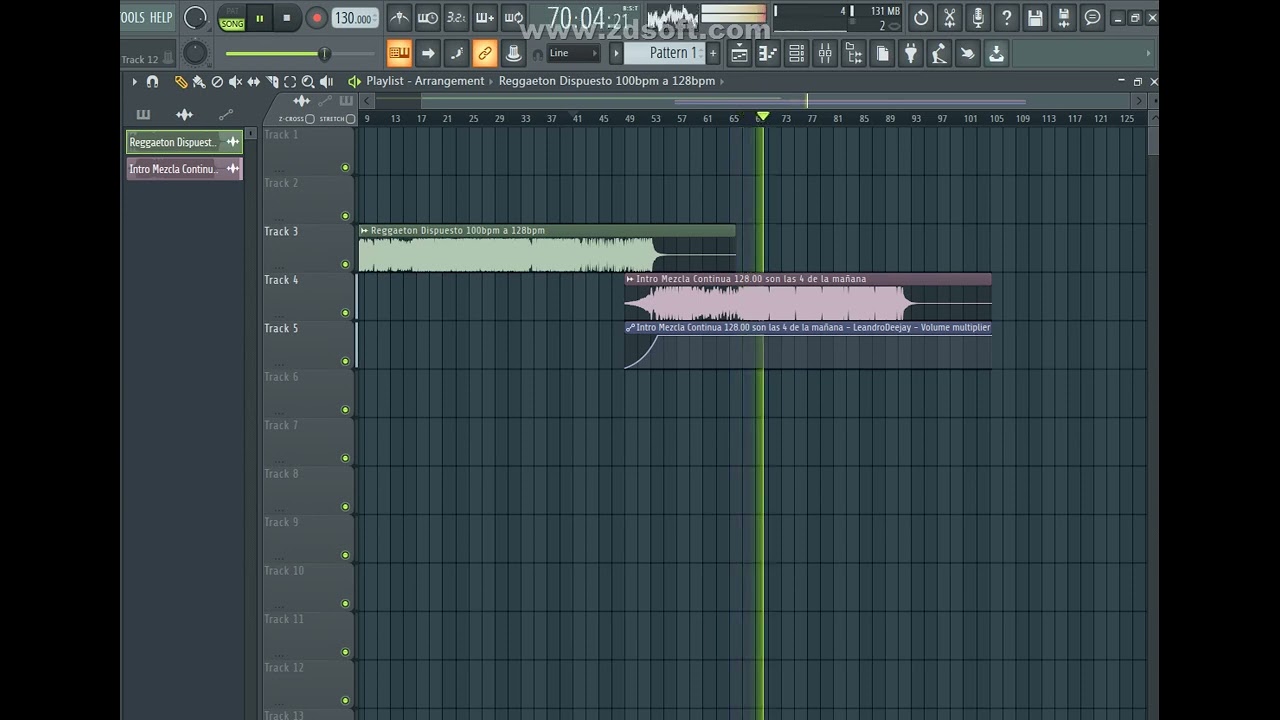Toggle the countdown before recording icon
The image size is (1280, 720).
click(456, 17)
